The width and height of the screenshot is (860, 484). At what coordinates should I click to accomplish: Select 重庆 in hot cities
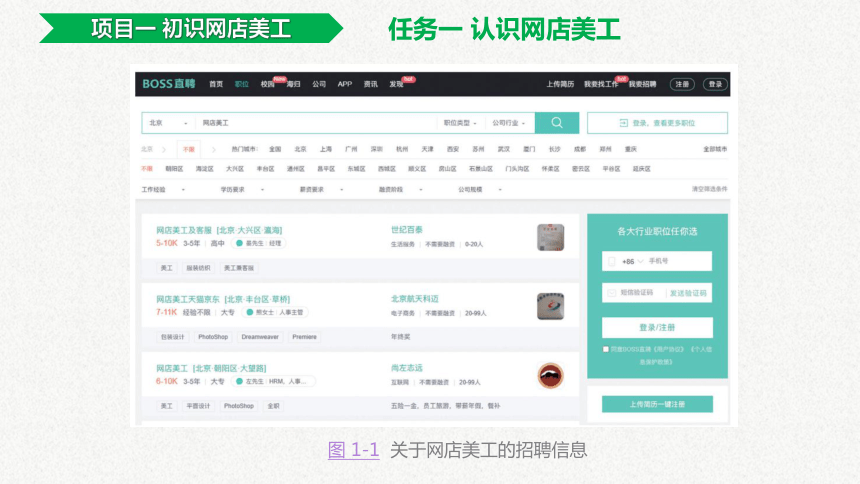(631, 149)
